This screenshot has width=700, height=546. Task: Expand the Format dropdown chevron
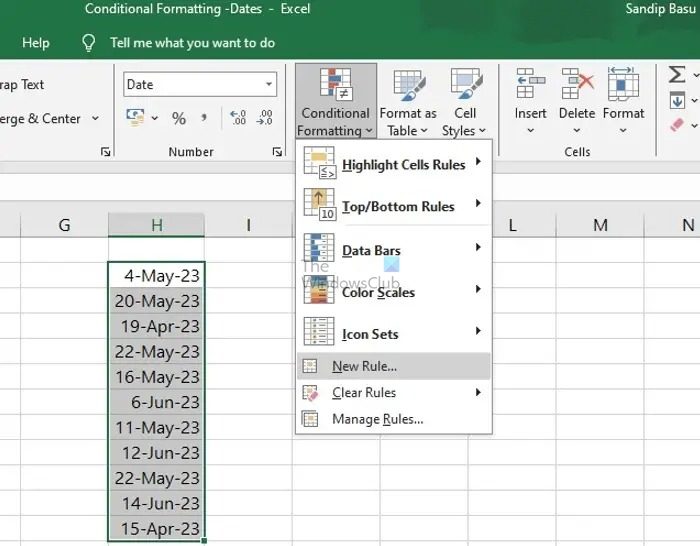tap(623, 130)
